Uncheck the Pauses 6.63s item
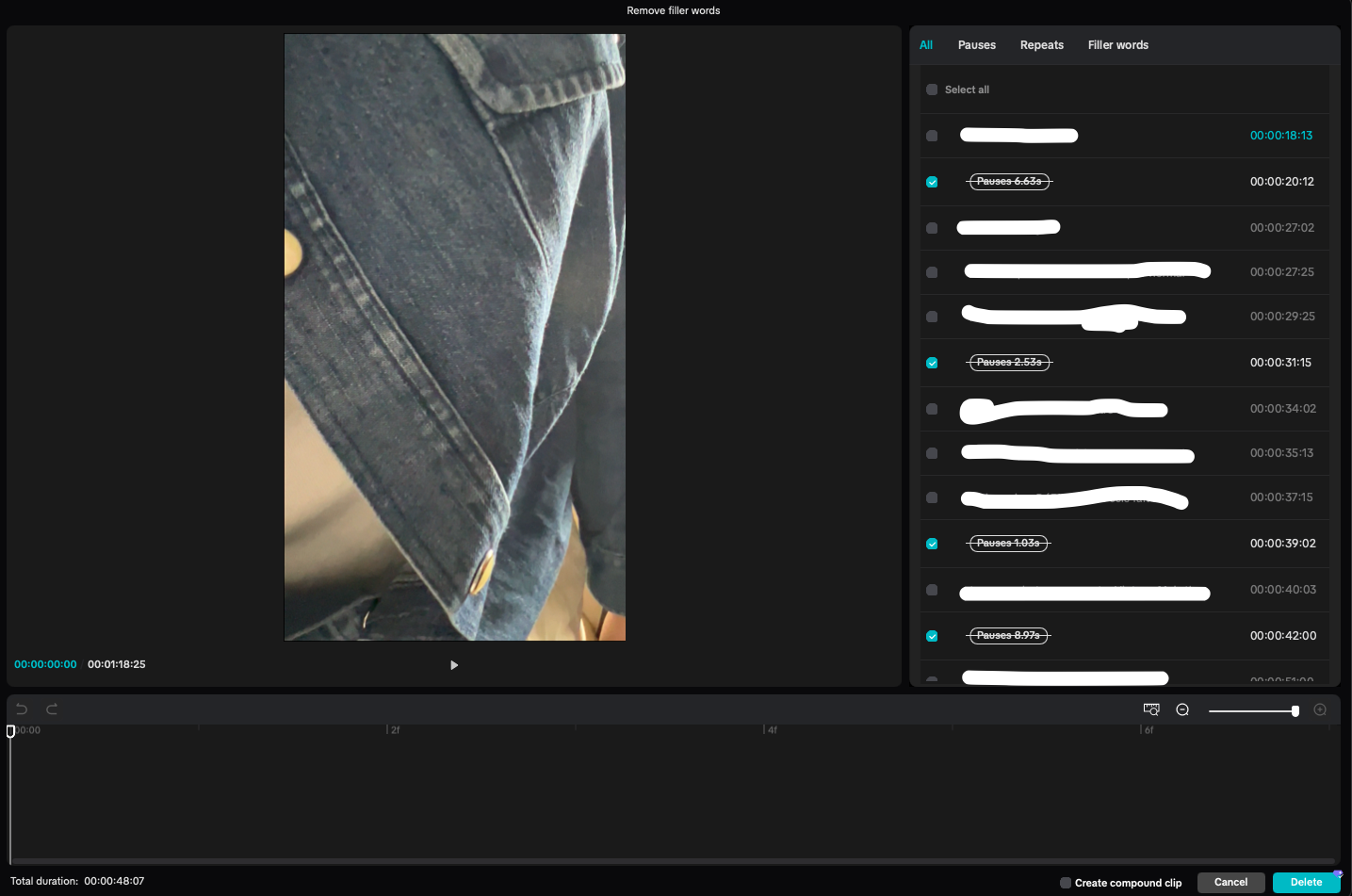1352x896 pixels. [932, 182]
